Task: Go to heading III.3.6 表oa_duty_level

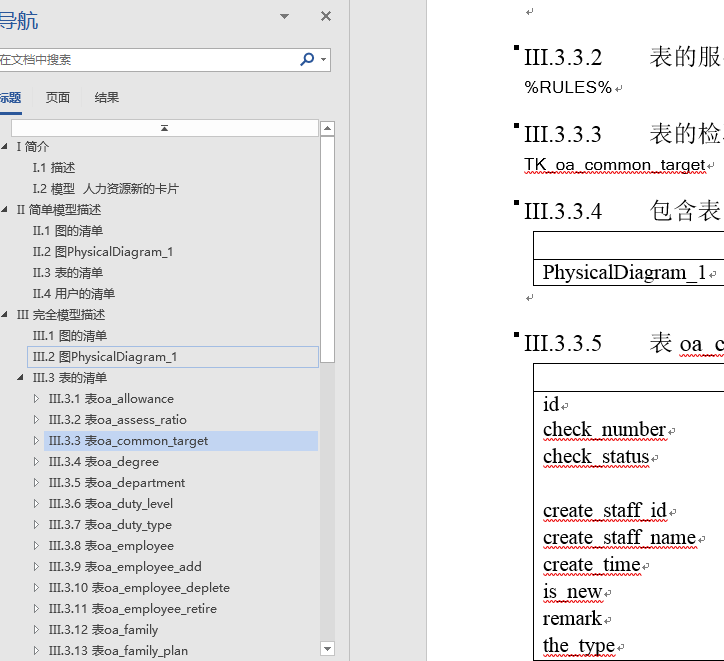Action: [111, 504]
